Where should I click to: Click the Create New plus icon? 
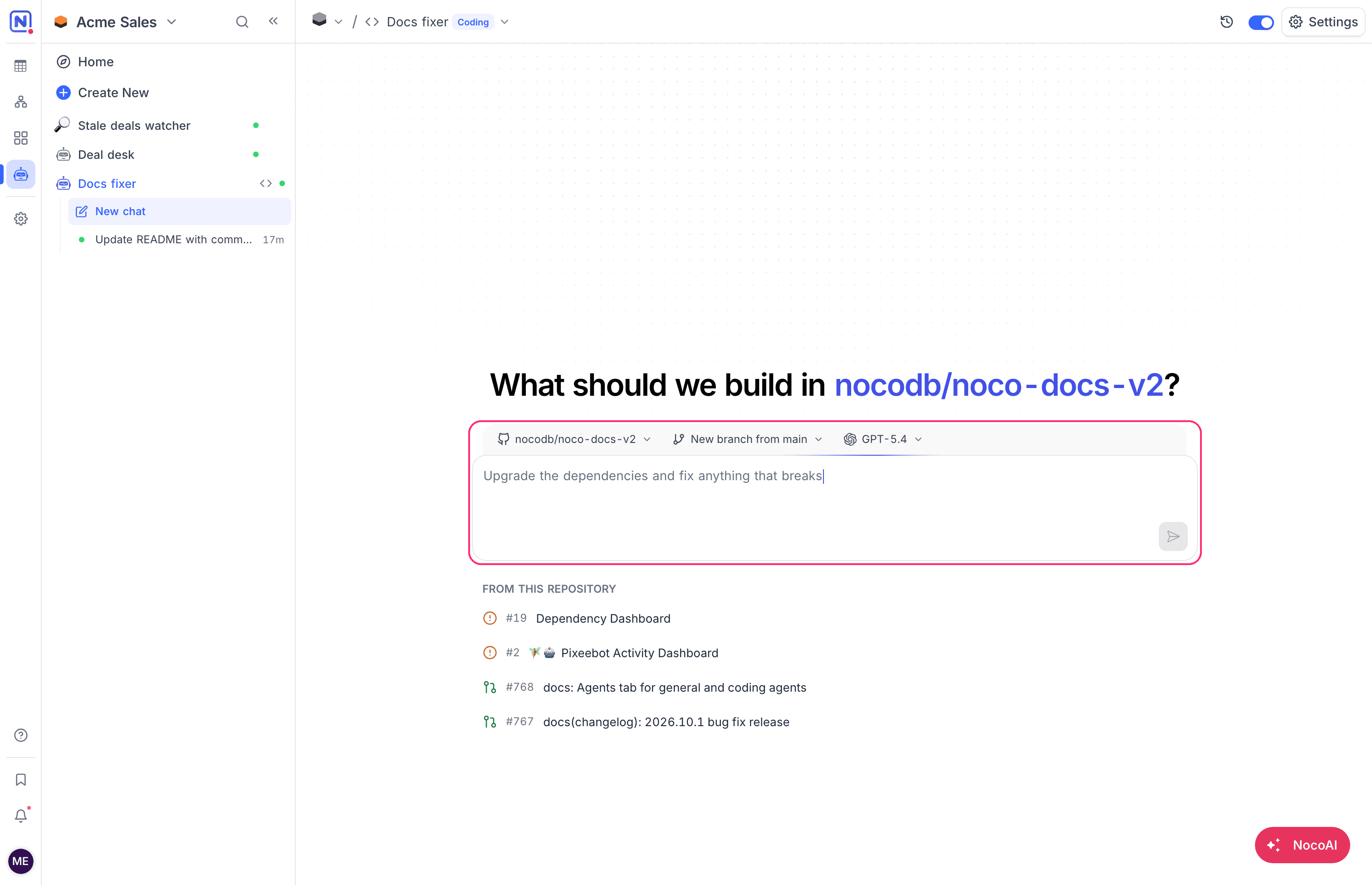(63, 93)
